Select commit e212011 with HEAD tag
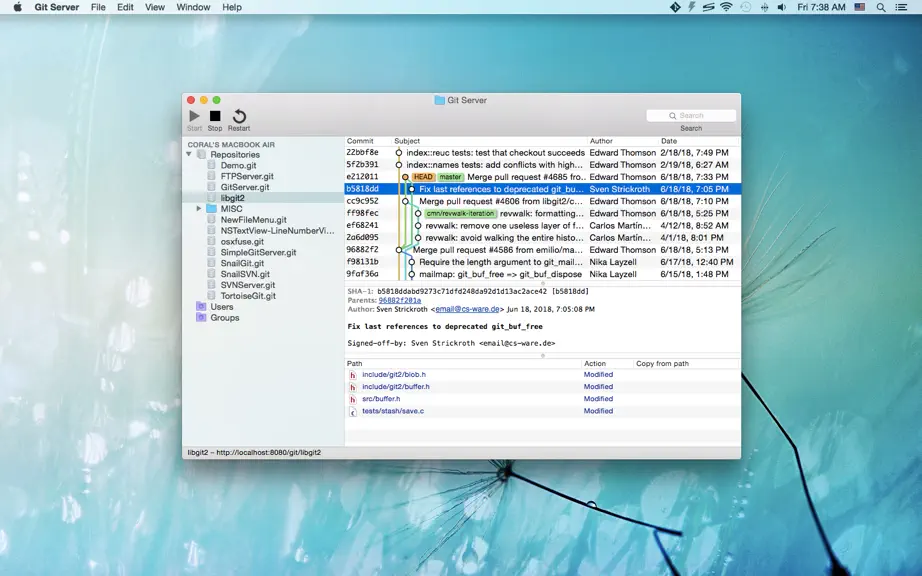 (x=542, y=177)
